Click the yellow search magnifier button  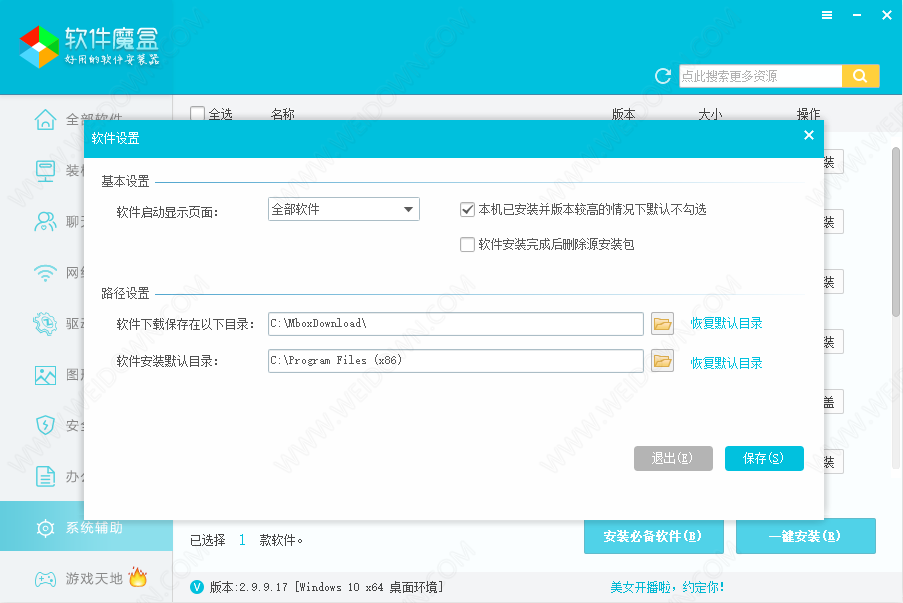click(860, 76)
